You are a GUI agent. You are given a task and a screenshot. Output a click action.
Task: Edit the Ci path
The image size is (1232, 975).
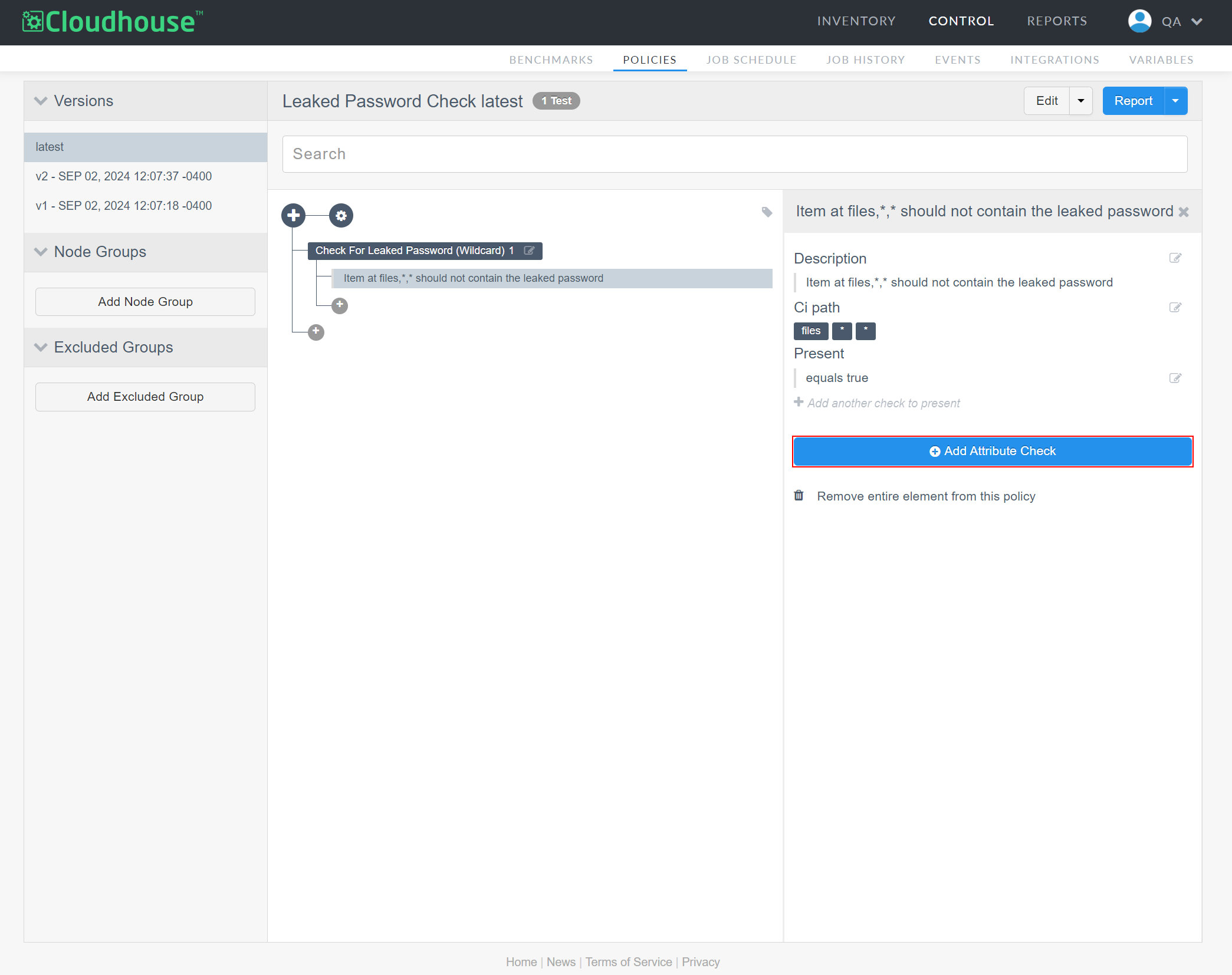click(x=1175, y=308)
